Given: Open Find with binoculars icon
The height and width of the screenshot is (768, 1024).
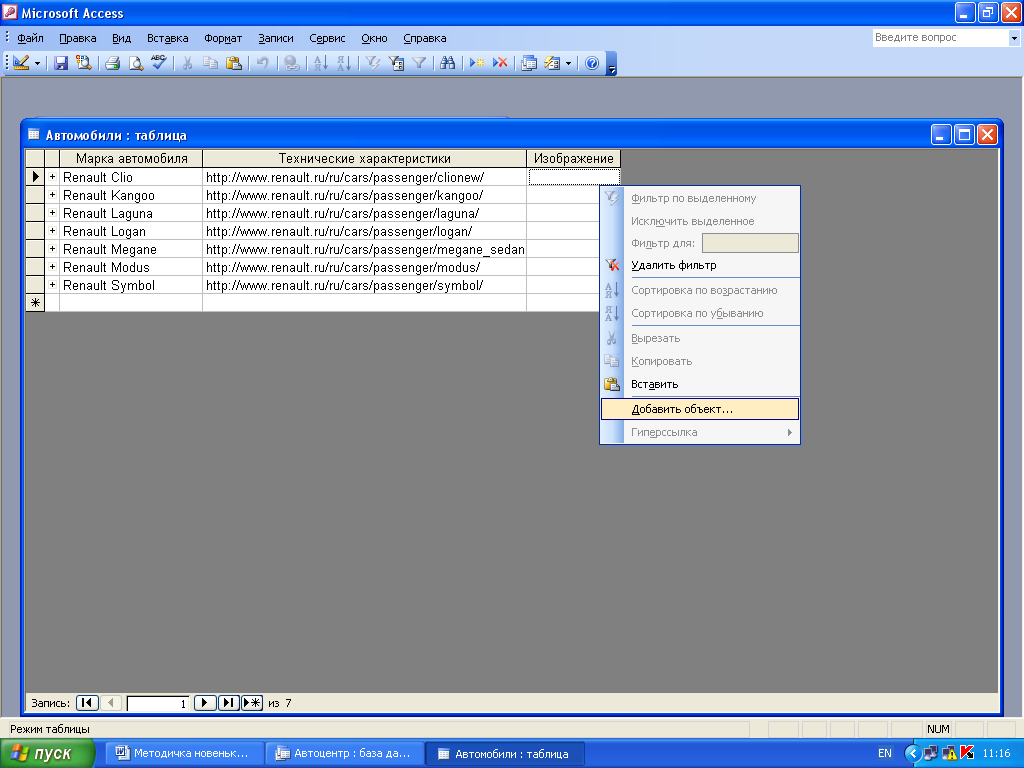Looking at the screenshot, I should (x=447, y=63).
